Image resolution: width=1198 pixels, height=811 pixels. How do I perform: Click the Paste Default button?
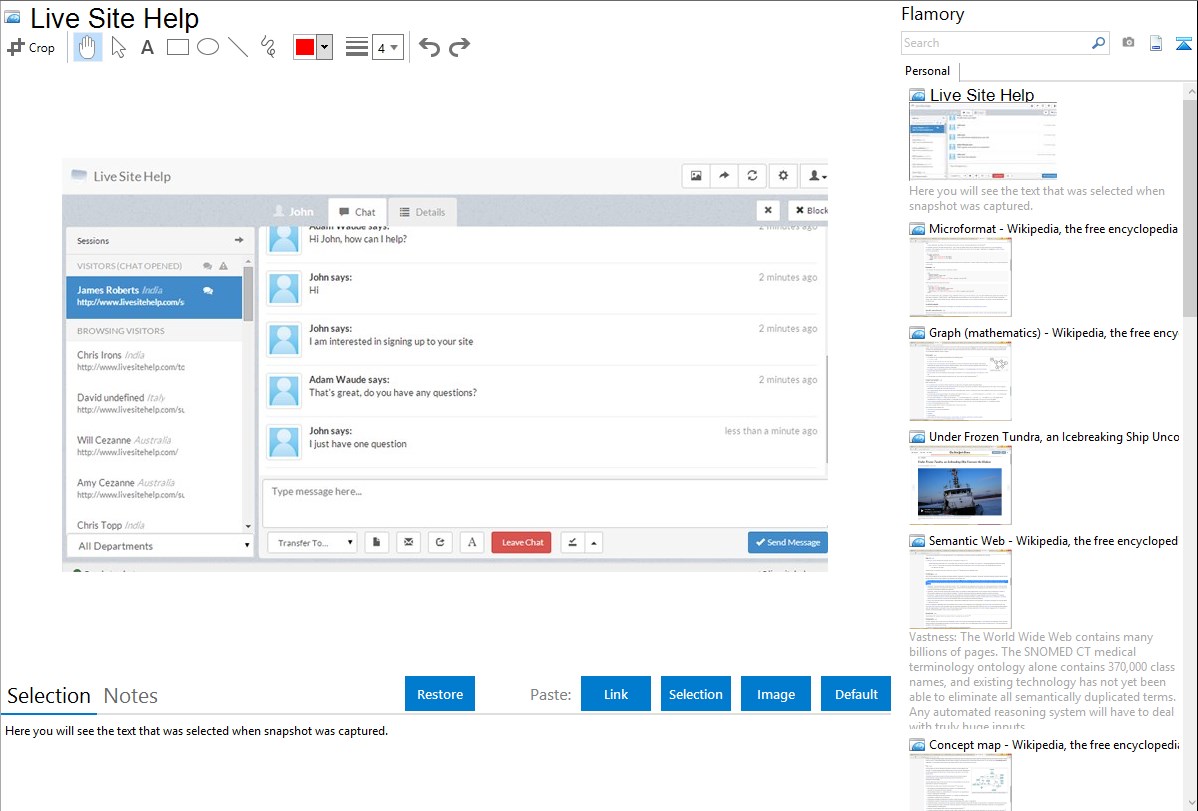(x=856, y=694)
